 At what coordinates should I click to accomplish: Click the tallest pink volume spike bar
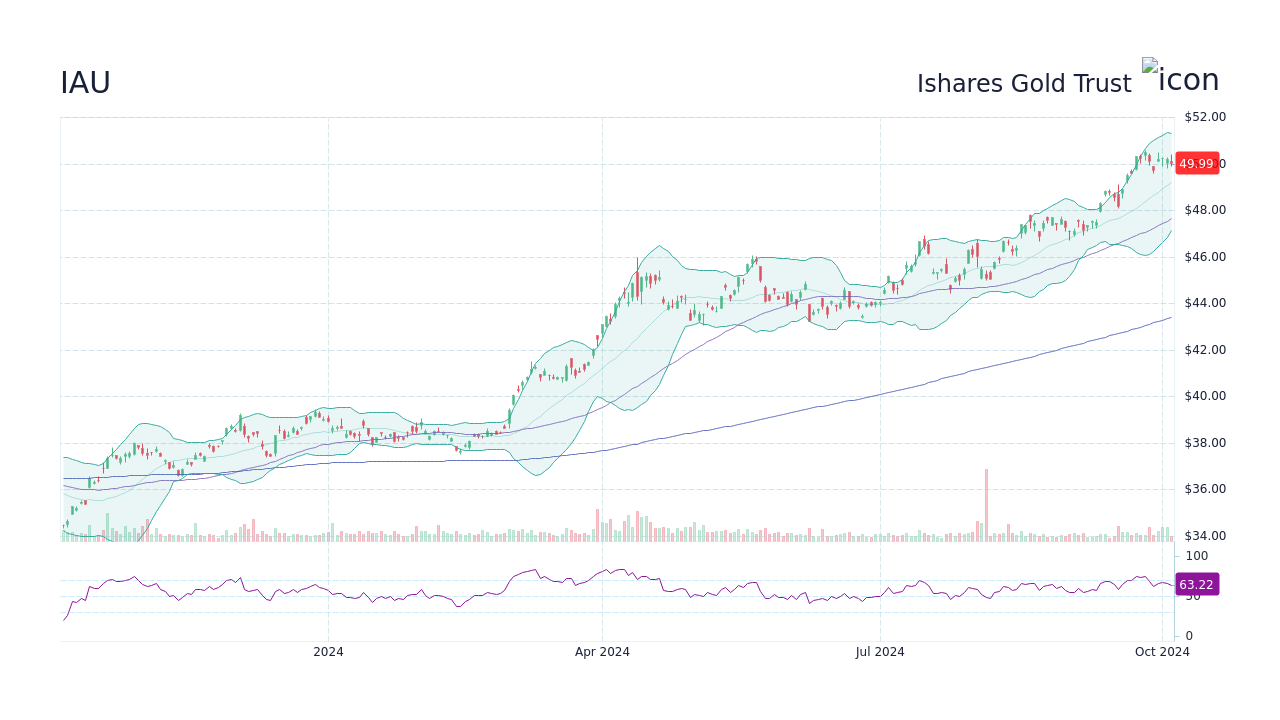click(x=986, y=505)
